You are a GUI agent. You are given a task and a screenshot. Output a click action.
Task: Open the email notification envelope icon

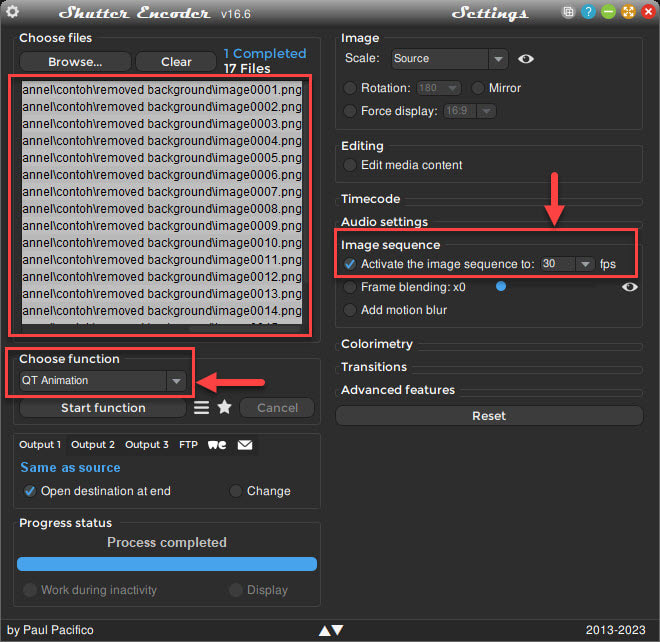245,445
